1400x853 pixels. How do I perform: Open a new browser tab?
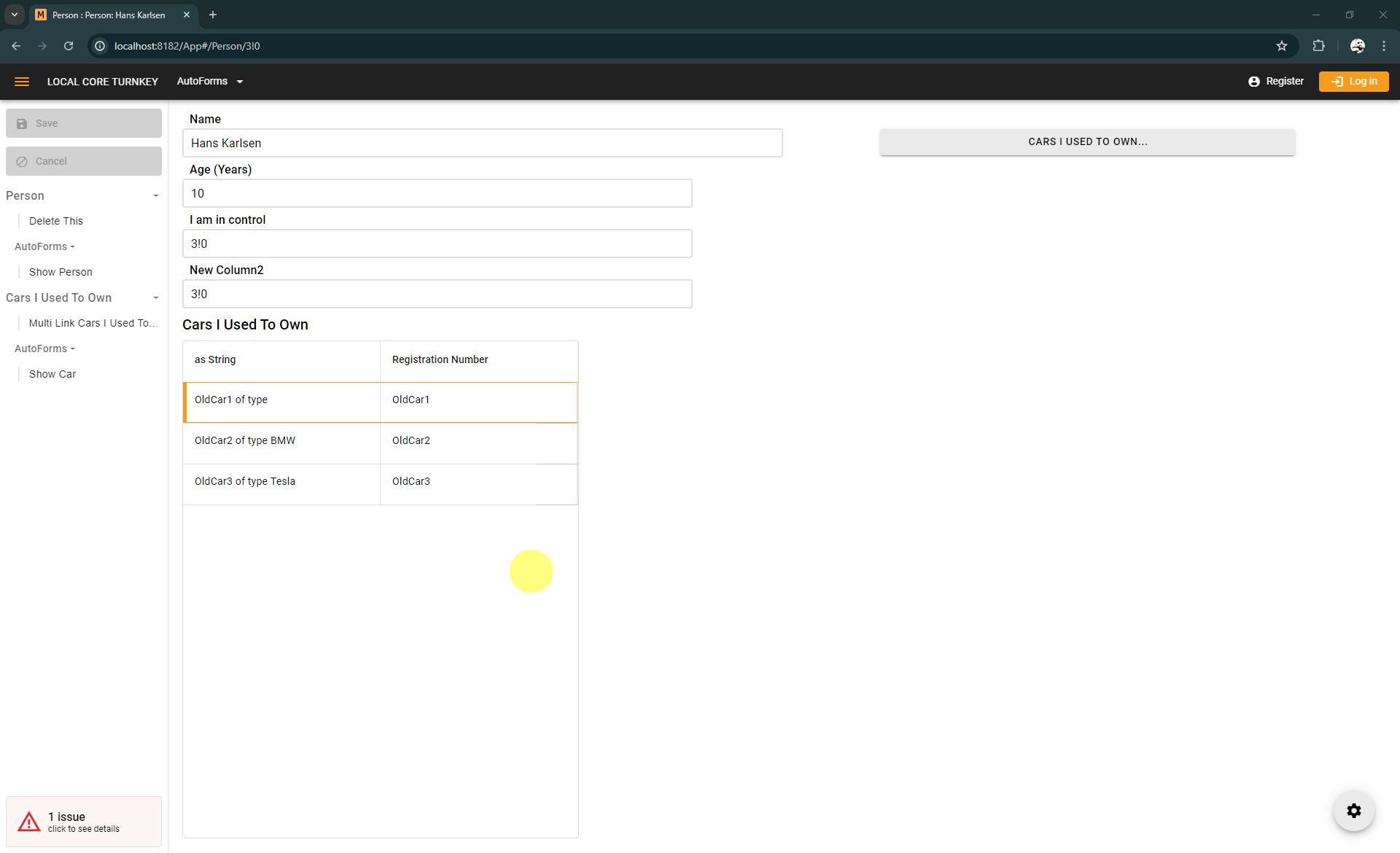pyautogui.click(x=213, y=15)
